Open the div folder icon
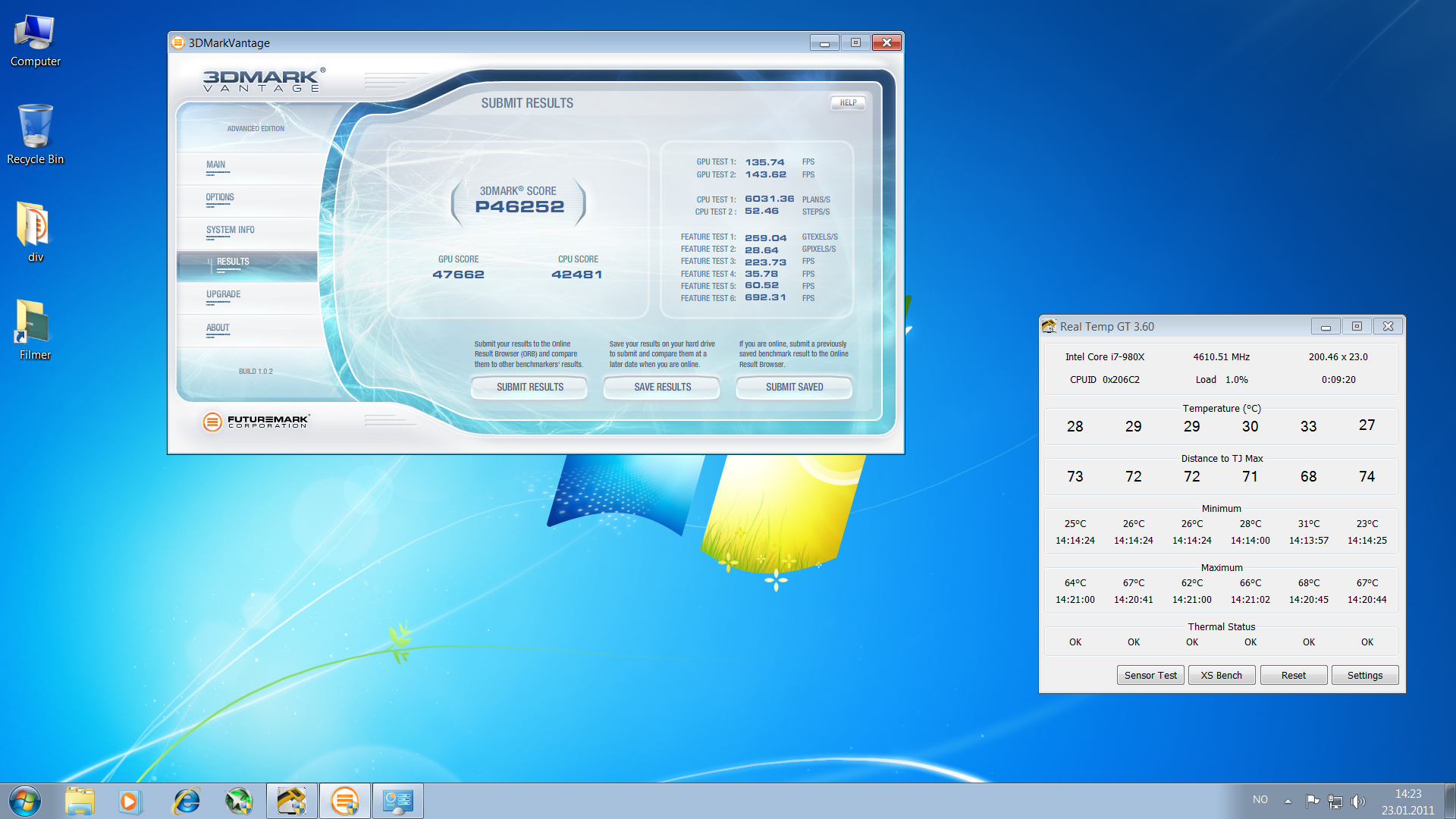Screen dimensions: 1456x819 (35, 232)
